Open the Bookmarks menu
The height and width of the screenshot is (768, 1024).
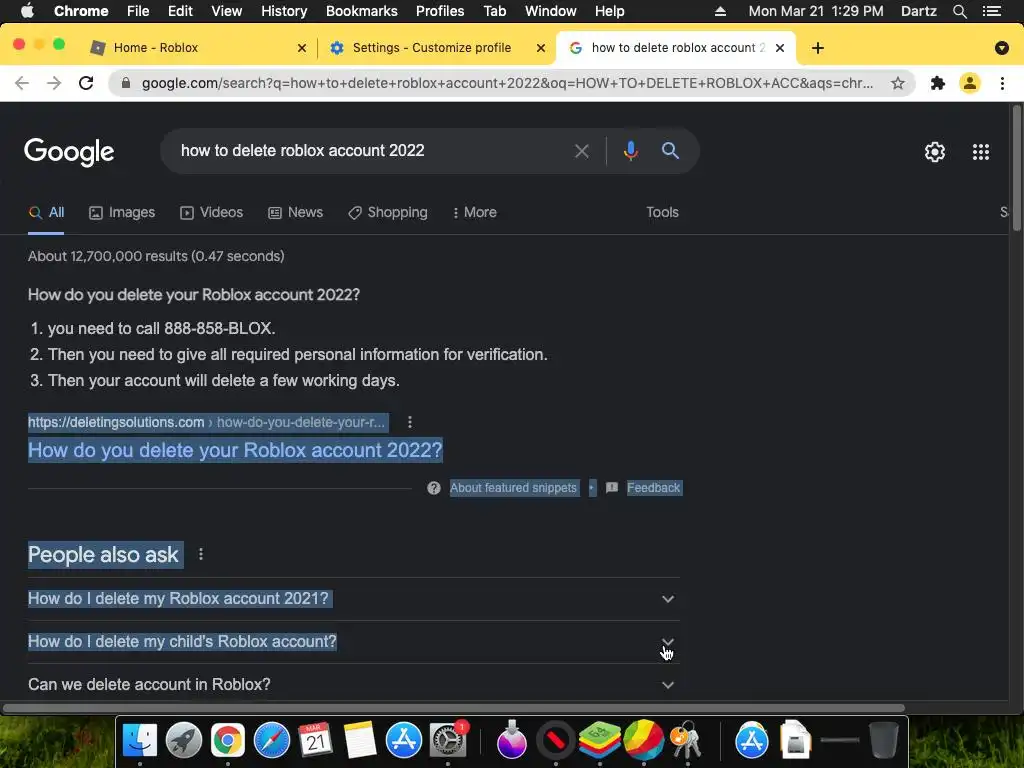pos(362,11)
